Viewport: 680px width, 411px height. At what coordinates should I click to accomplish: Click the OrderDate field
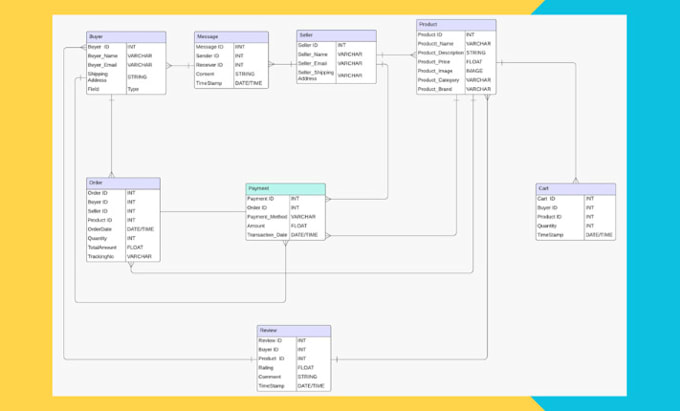[x=100, y=229]
